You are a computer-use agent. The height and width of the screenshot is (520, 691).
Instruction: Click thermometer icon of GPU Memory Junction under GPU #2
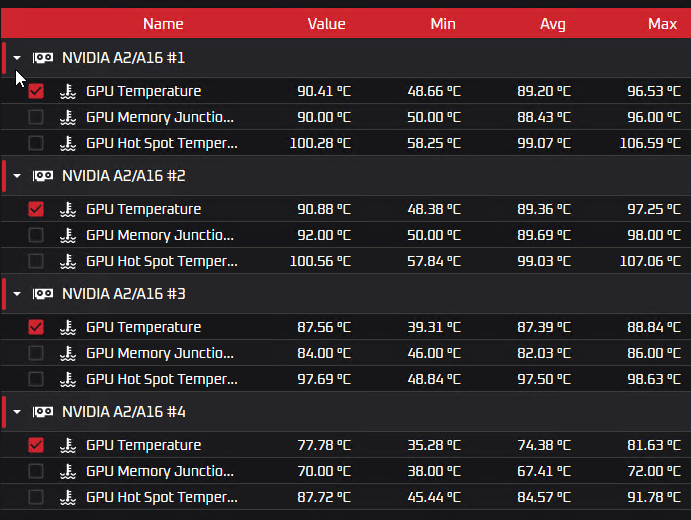point(68,235)
